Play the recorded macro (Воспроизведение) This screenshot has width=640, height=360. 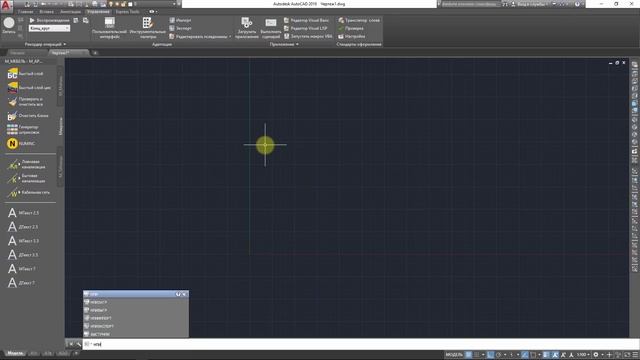point(49,20)
